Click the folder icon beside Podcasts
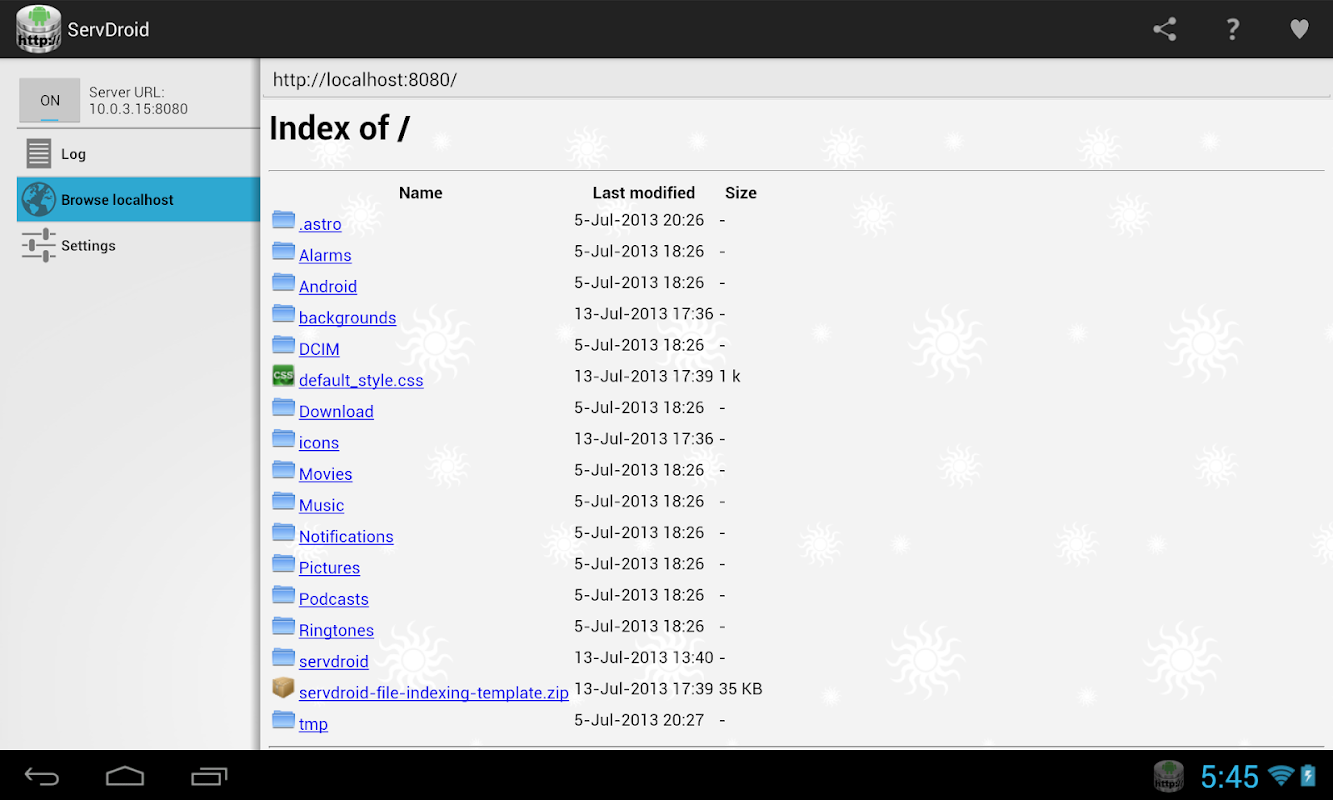The width and height of the screenshot is (1333, 800). 284,595
